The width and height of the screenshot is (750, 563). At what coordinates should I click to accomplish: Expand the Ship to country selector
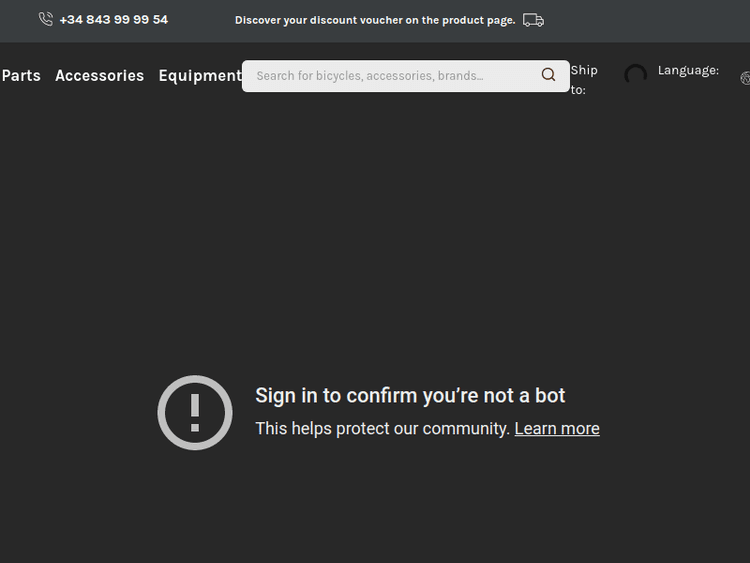(x=584, y=79)
